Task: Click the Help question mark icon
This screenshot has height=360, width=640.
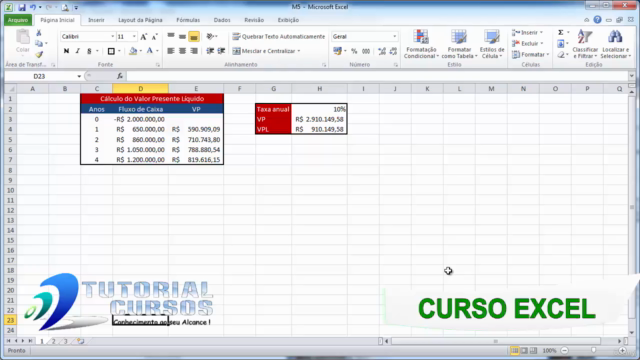Action: 597,20
